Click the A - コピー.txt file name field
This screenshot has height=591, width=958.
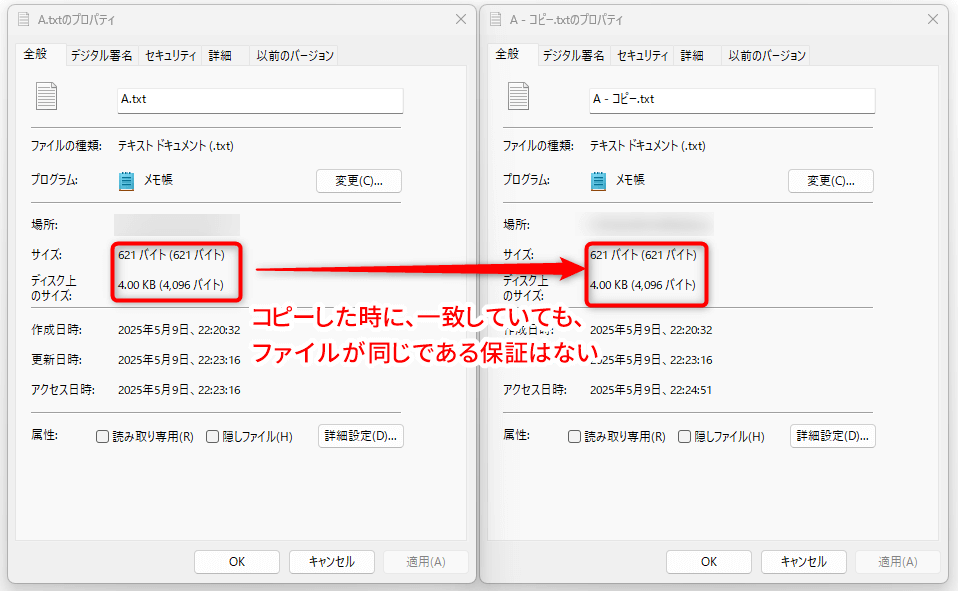click(732, 100)
